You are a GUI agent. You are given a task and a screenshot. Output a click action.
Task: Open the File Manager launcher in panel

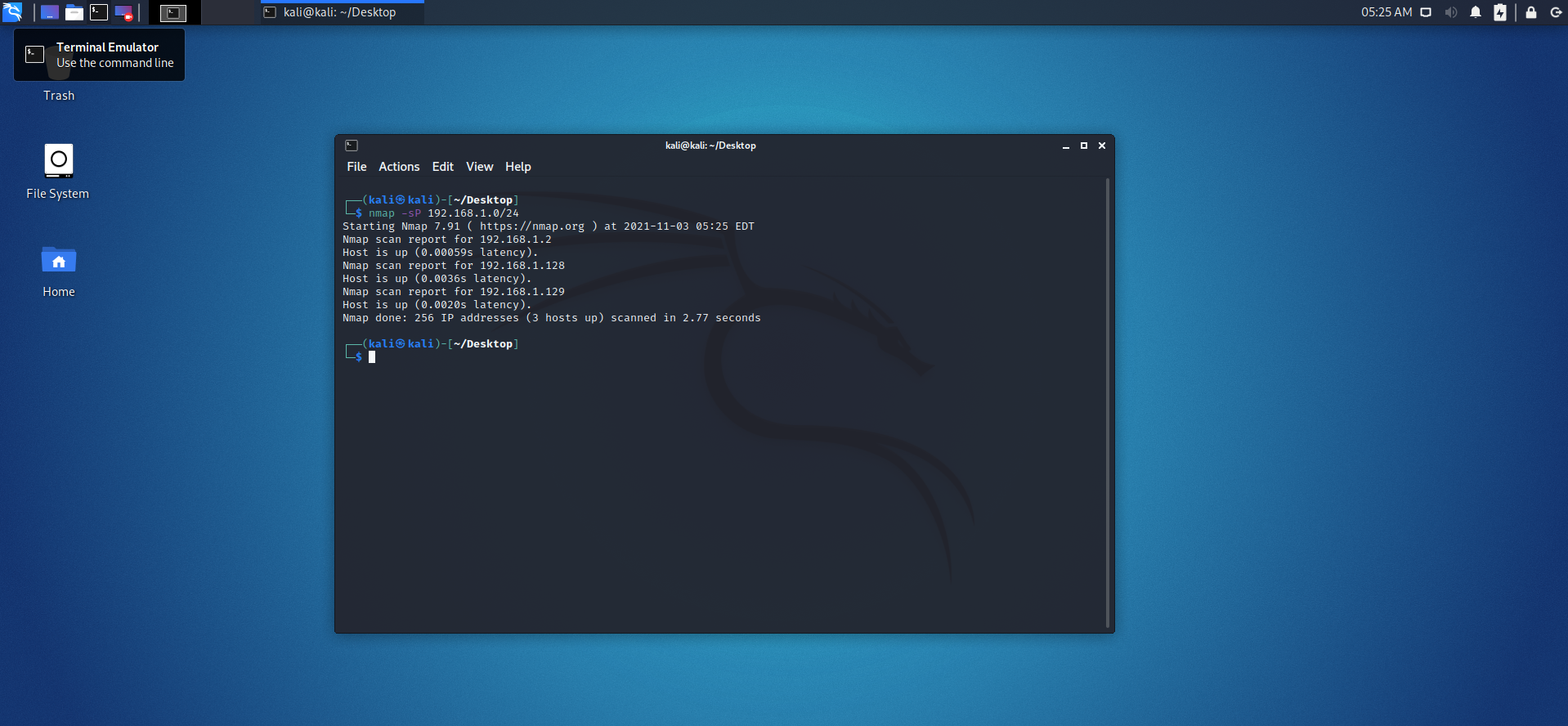pyautogui.click(x=74, y=12)
